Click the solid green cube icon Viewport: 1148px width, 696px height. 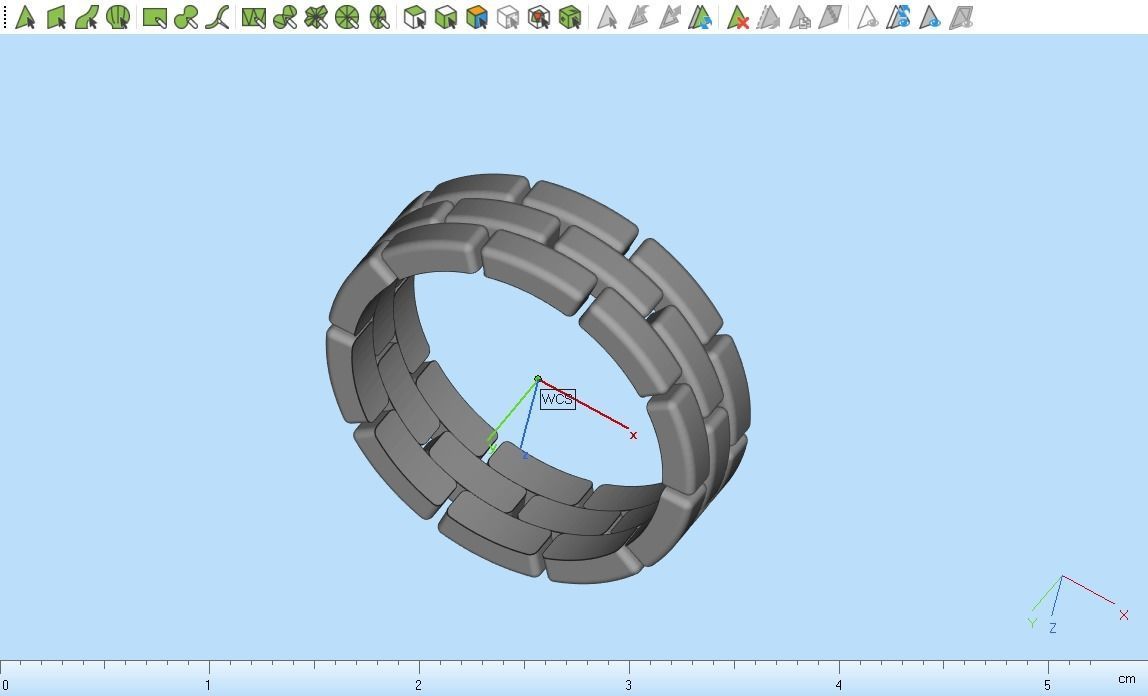(x=570, y=17)
